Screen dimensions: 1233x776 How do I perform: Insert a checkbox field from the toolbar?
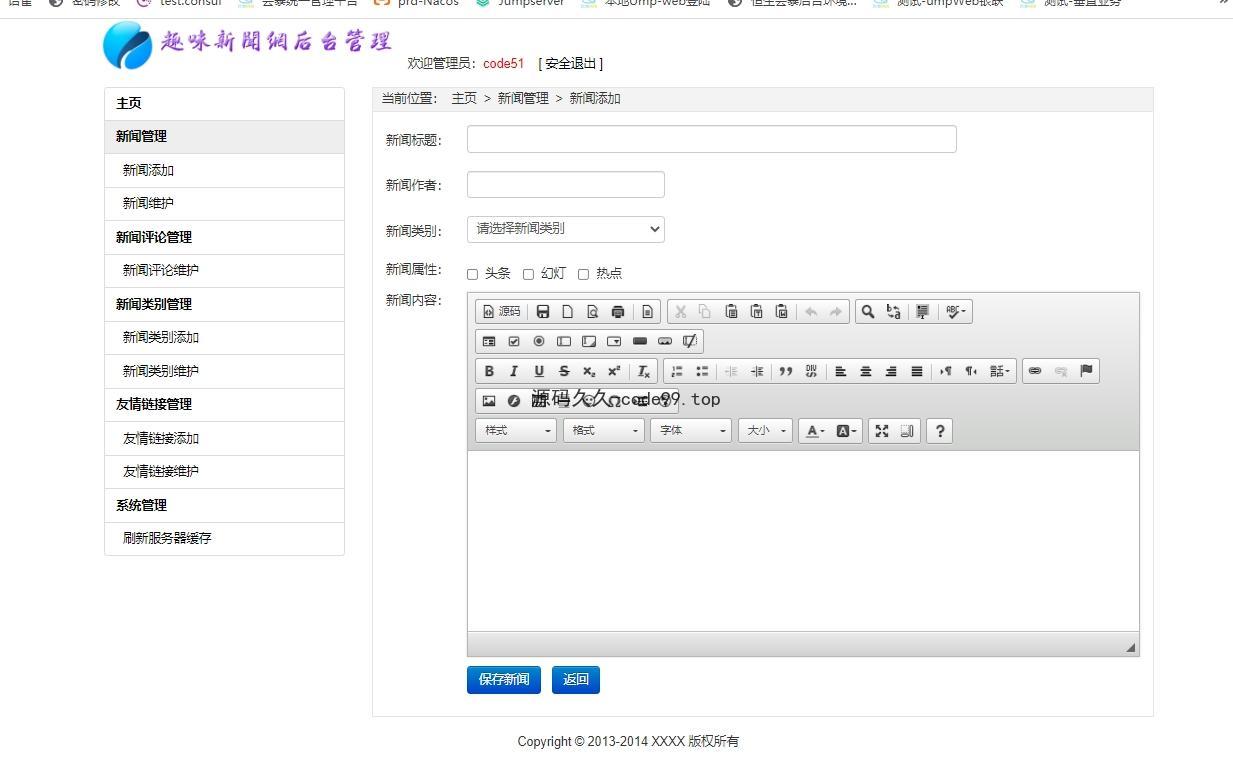(514, 342)
